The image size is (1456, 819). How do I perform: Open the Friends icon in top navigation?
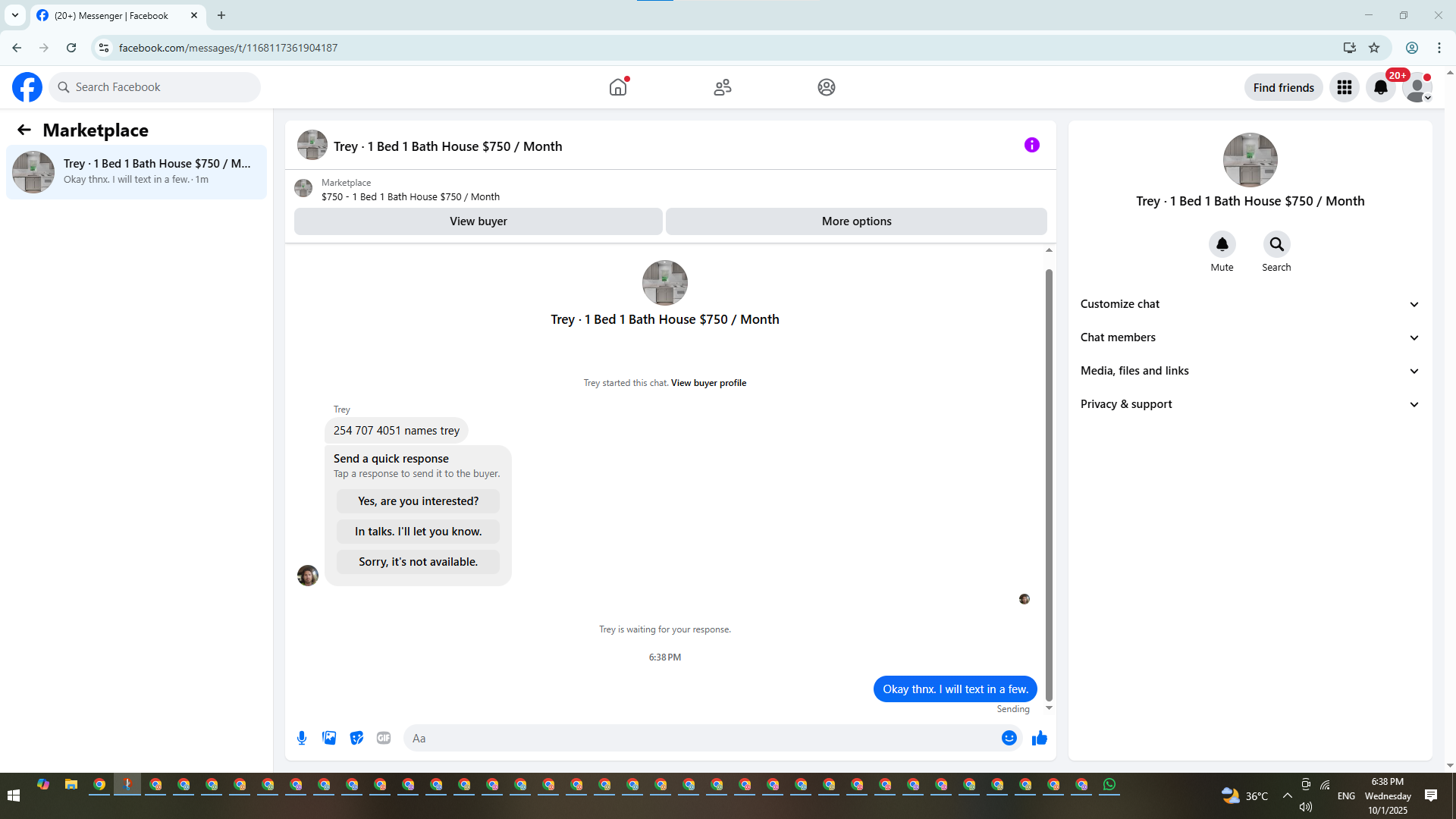tap(723, 87)
